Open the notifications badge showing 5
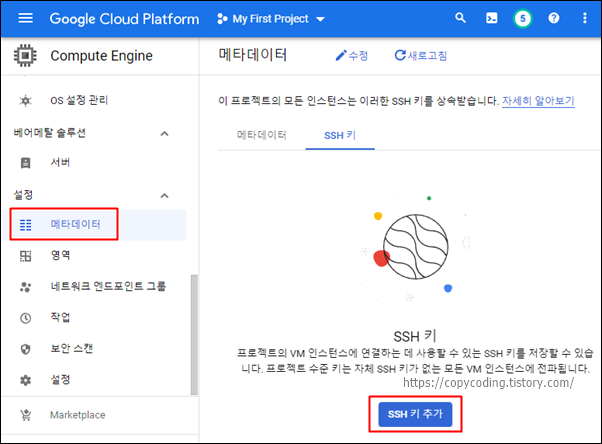The image size is (602, 444). pos(523,18)
